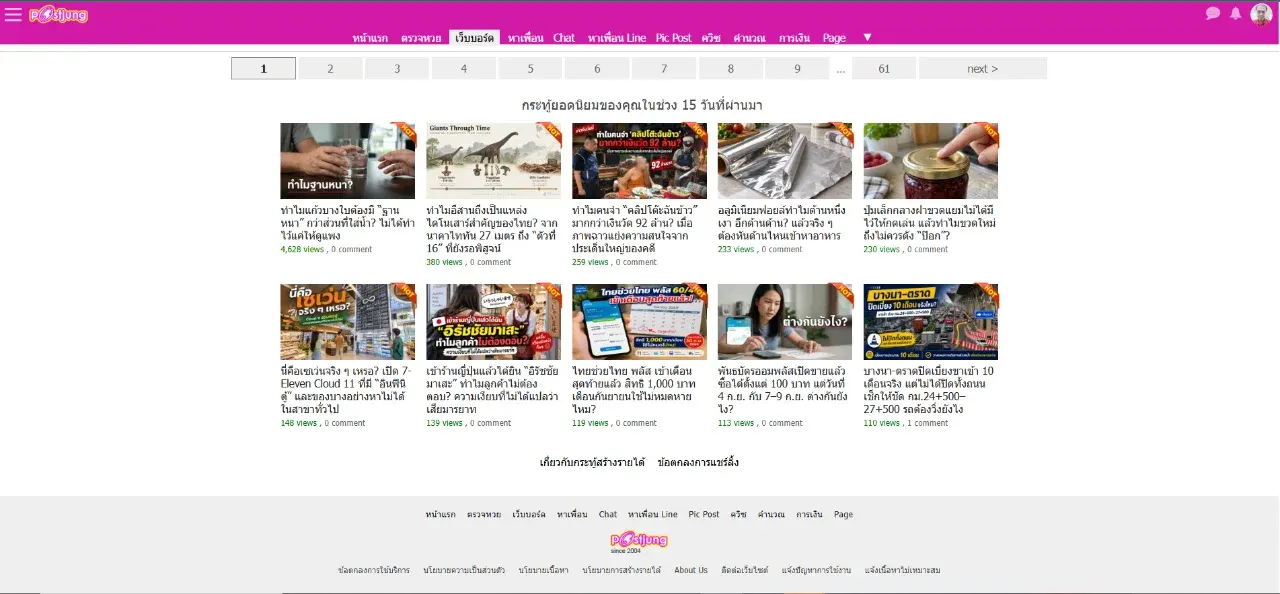Open the aluminium foil roll thumbnail
1280x594 pixels.
pyautogui.click(x=785, y=161)
